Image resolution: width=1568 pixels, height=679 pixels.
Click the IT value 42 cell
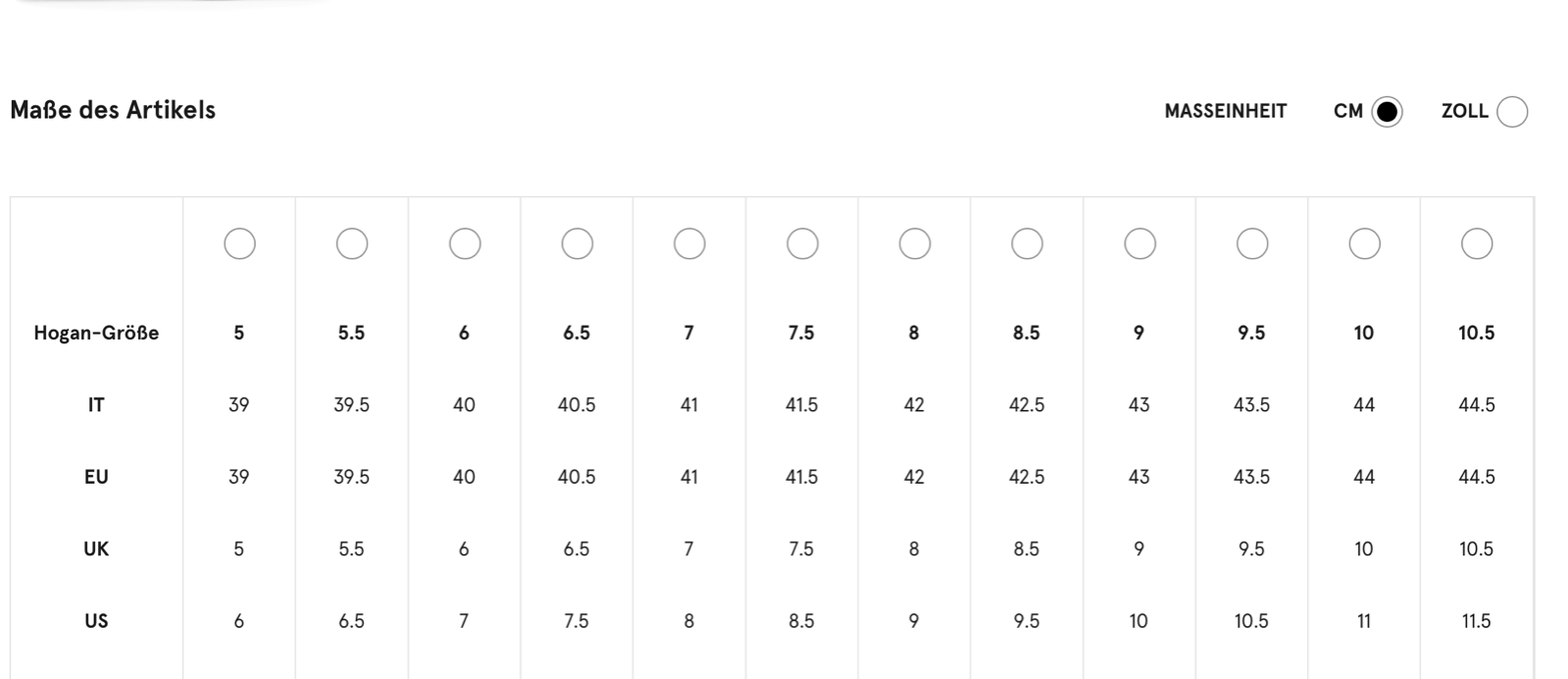(x=914, y=404)
